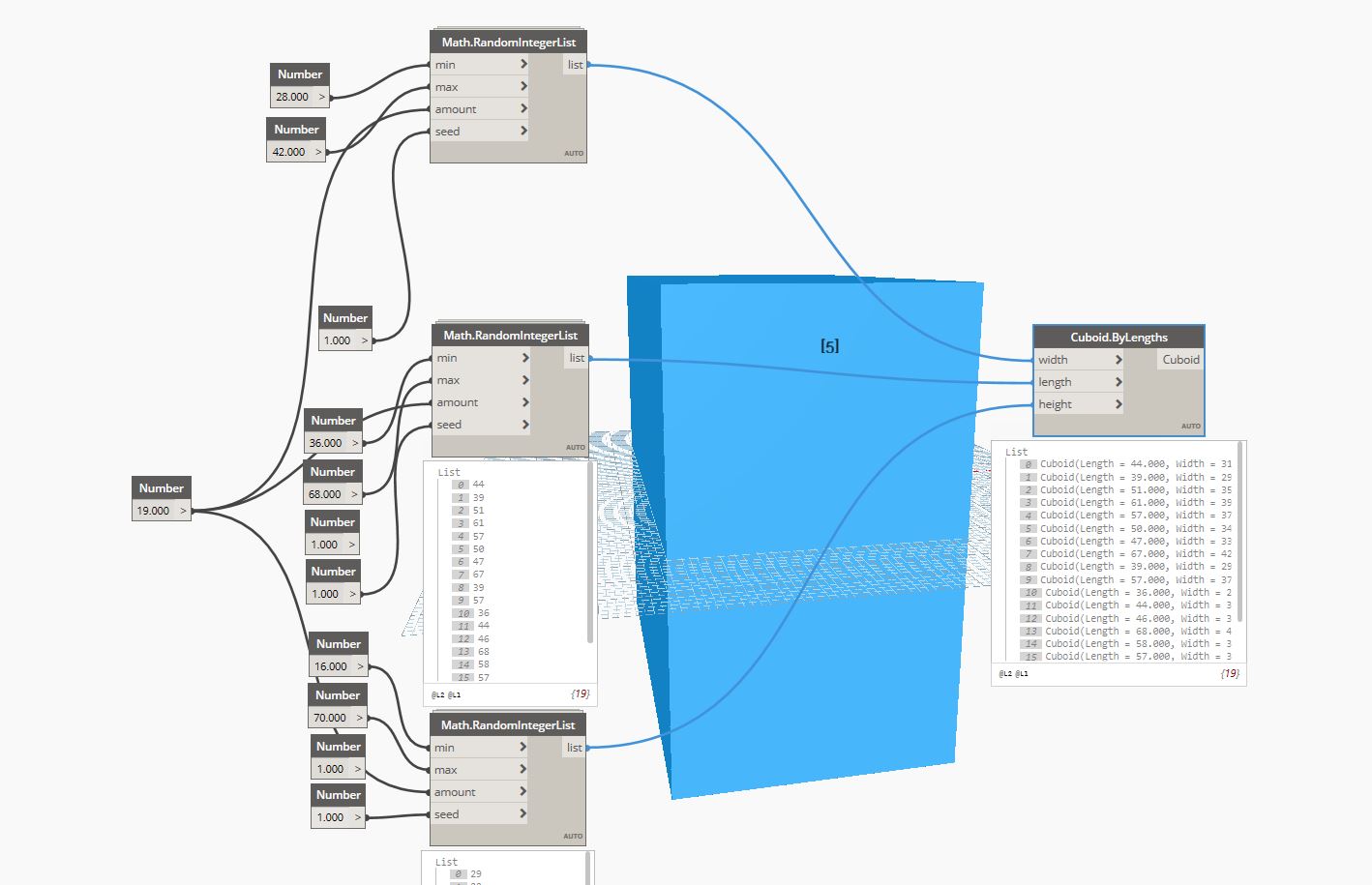Click the scrollbar of the Cuboid preview list
Image resolution: width=1372 pixels, height=885 pixels.
1240,532
